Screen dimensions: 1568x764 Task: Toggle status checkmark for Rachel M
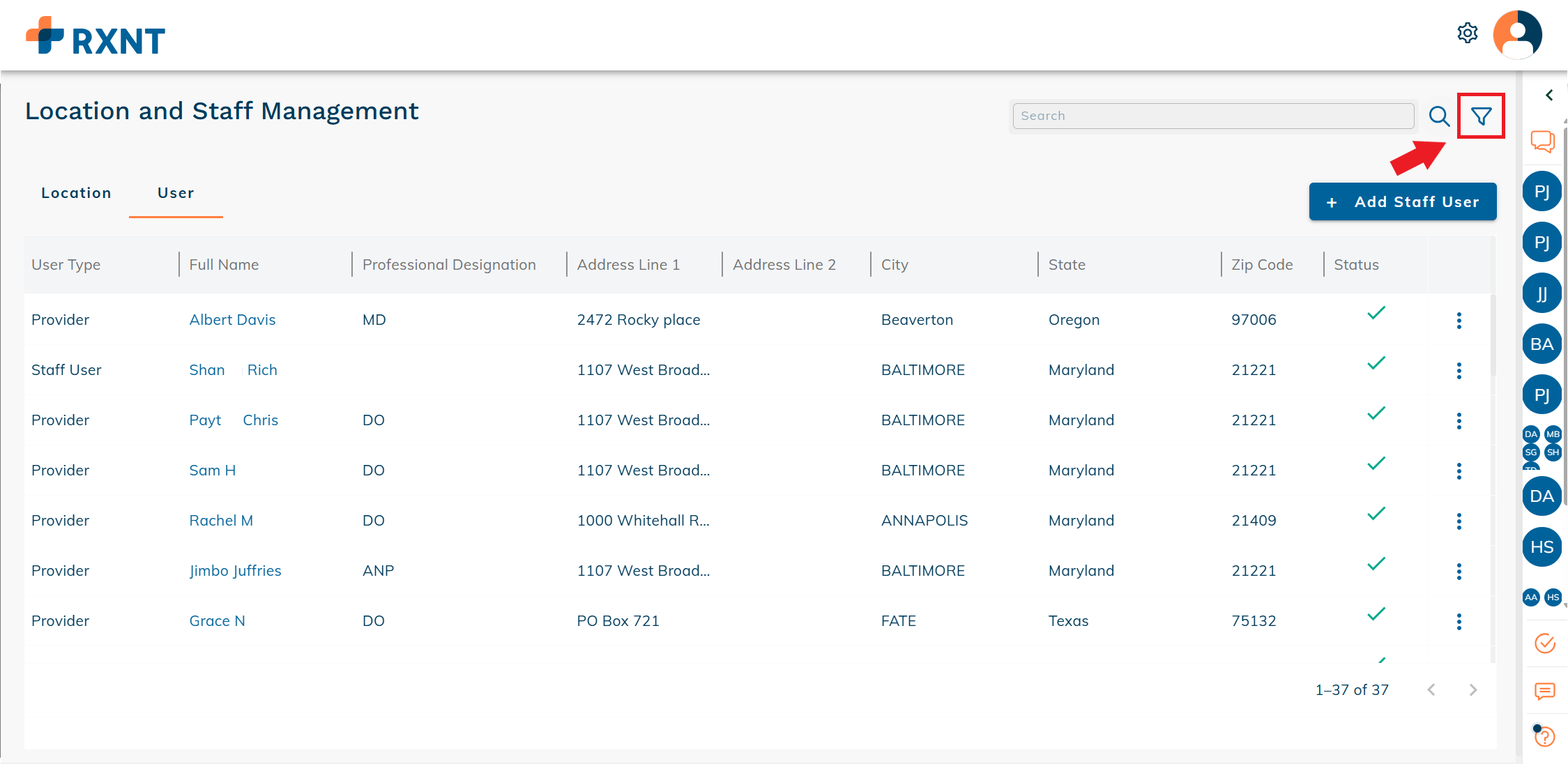click(1376, 514)
